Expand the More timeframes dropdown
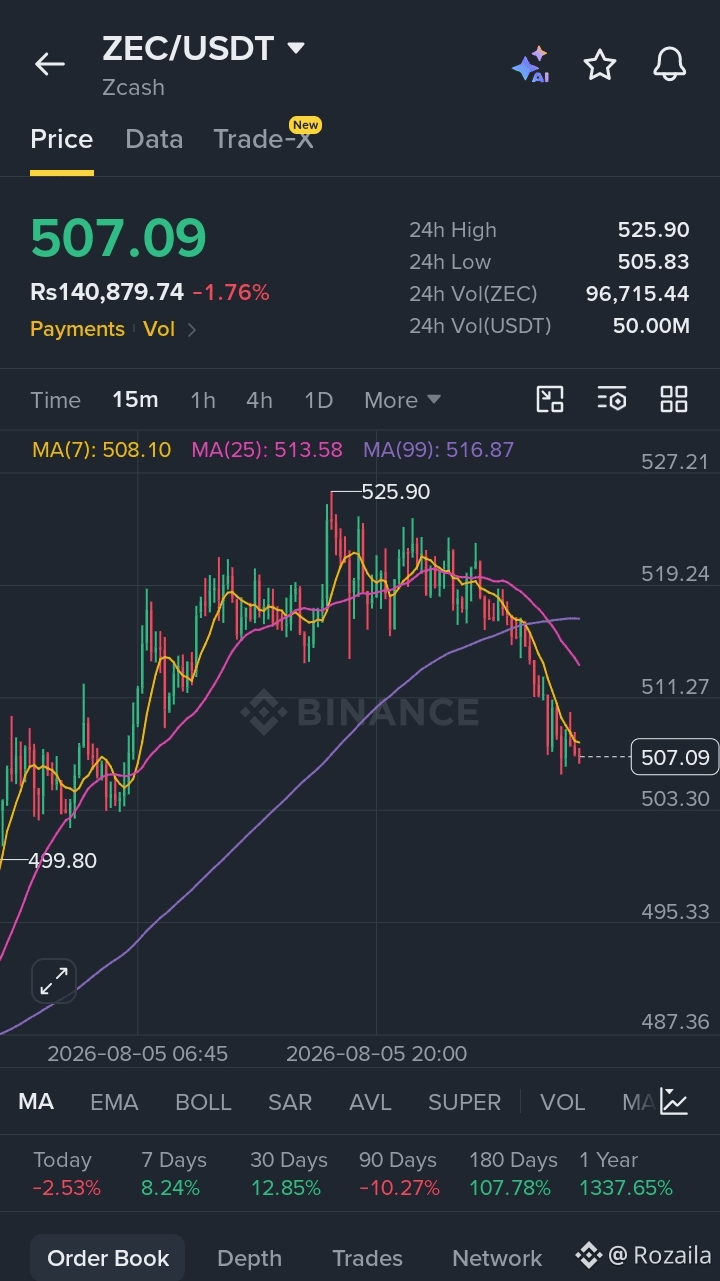 tap(402, 400)
